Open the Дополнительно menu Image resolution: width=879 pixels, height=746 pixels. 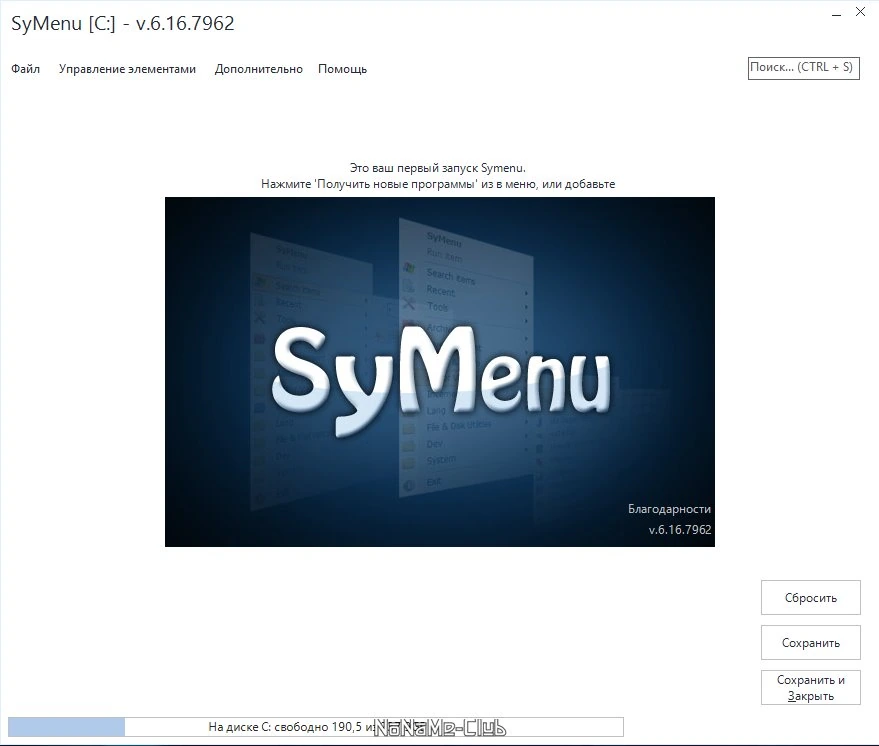click(x=258, y=69)
